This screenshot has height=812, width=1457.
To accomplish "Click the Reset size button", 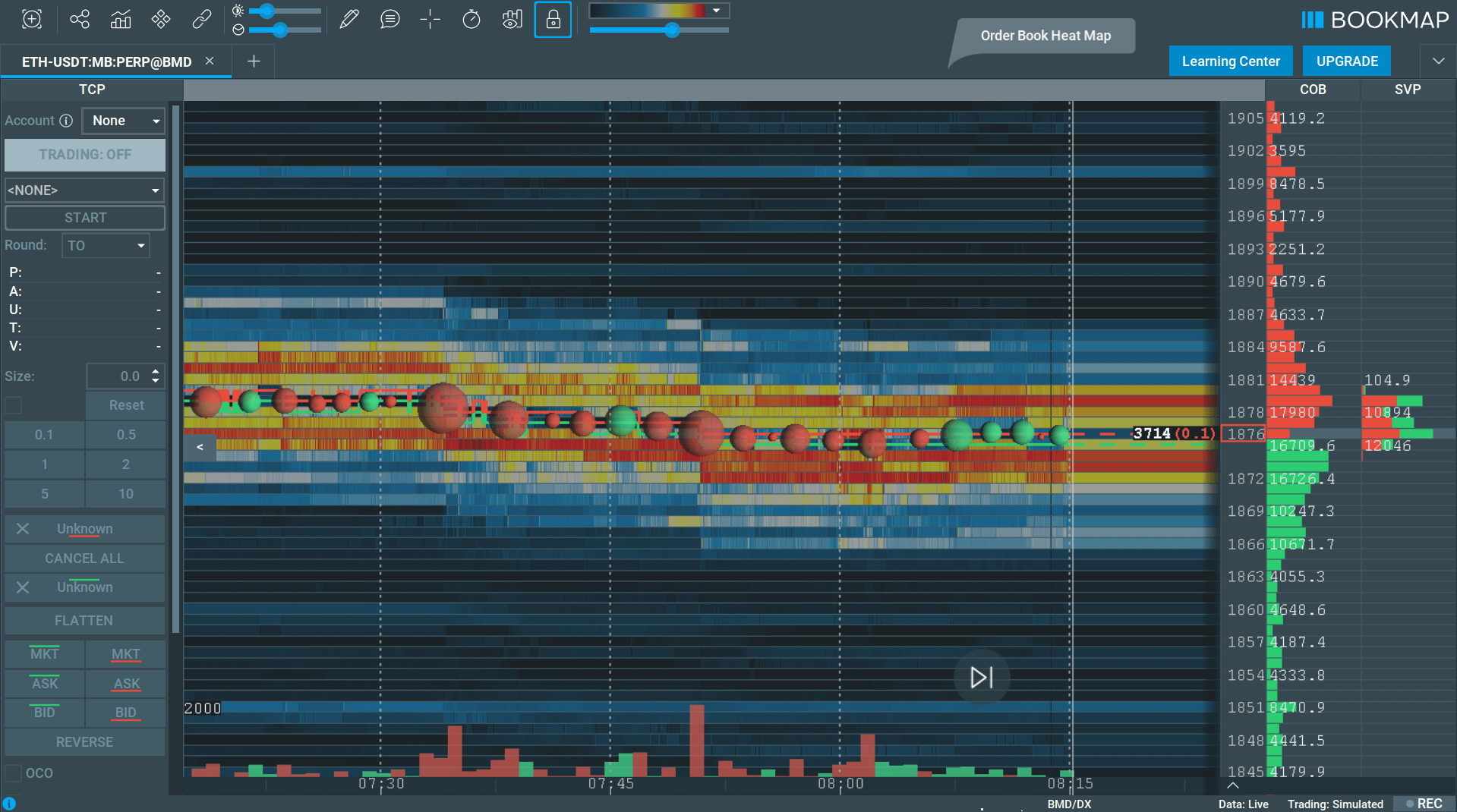I will [x=125, y=405].
